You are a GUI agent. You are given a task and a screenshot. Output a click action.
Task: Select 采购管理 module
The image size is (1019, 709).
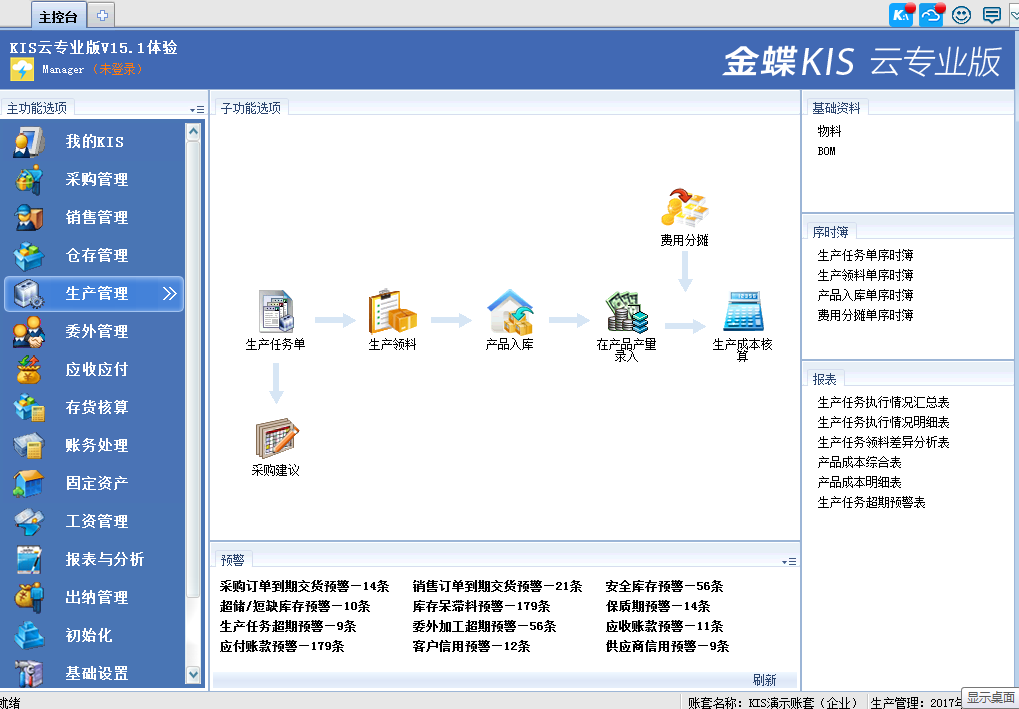coord(94,179)
